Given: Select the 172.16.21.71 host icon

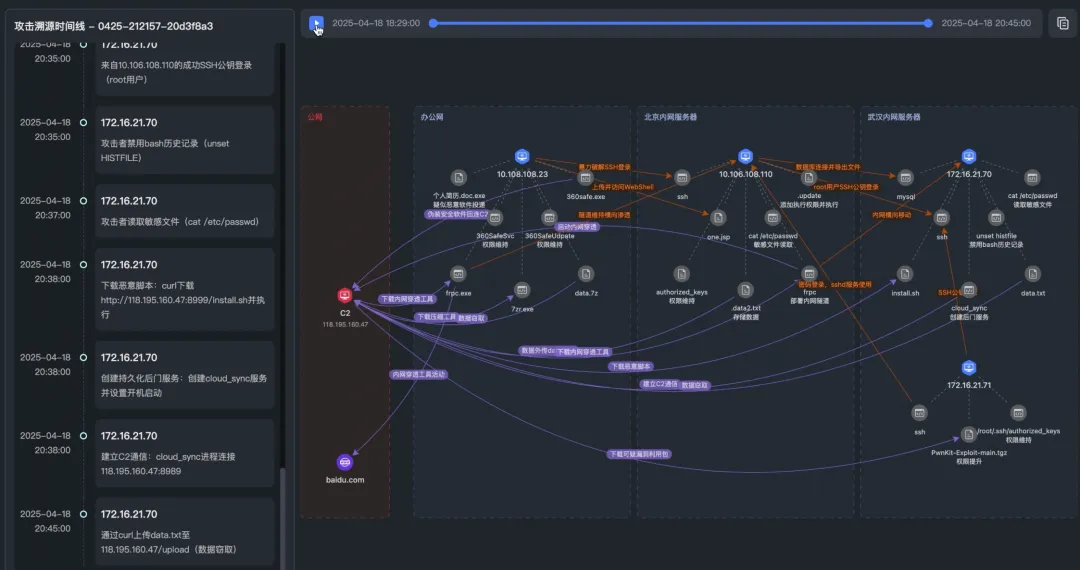Looking at the screenshot, I should click(968, 368).
